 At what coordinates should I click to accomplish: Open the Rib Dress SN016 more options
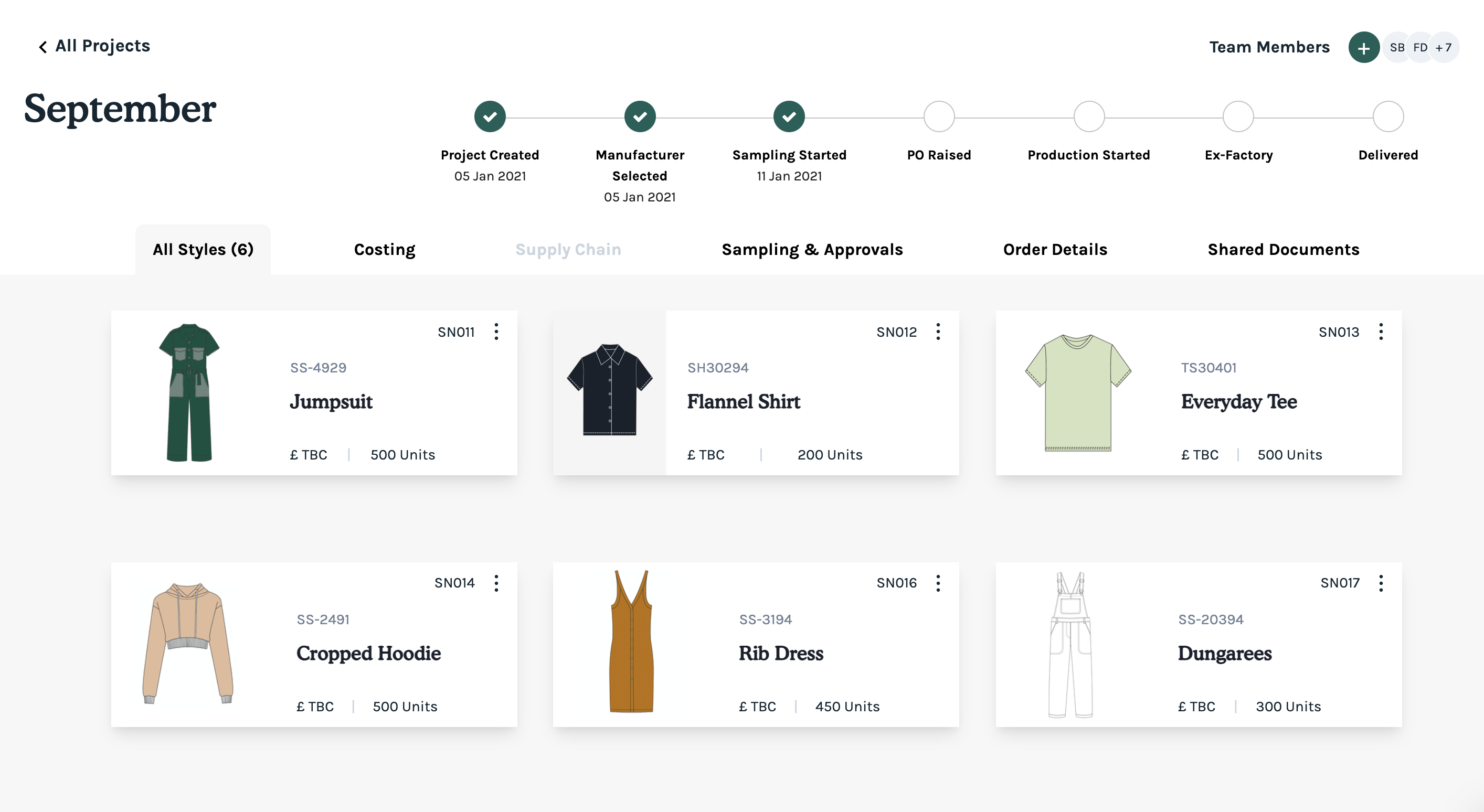pos(938,583)
